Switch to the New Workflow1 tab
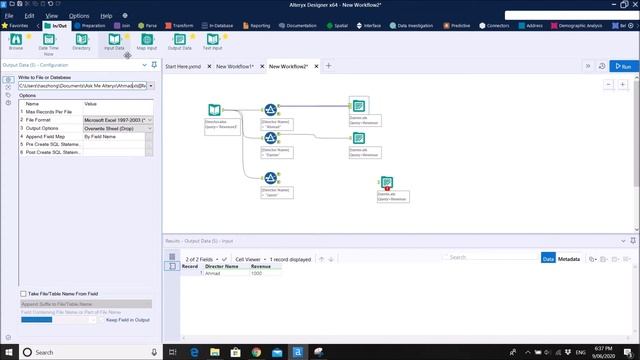The image size is (640, 360). pos(235,66)
